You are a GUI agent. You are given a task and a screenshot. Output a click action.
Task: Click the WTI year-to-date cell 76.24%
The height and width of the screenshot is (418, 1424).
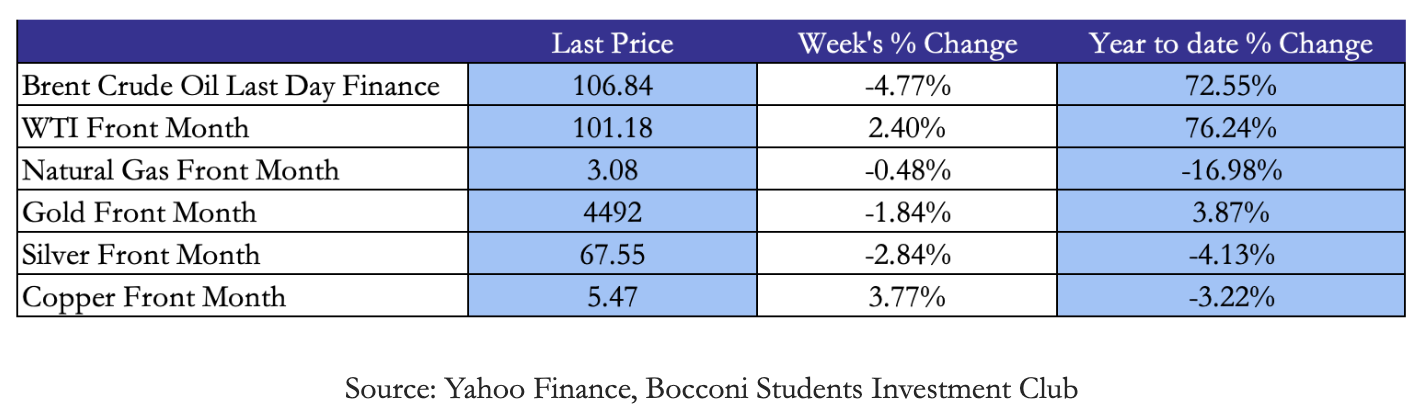1230,128
